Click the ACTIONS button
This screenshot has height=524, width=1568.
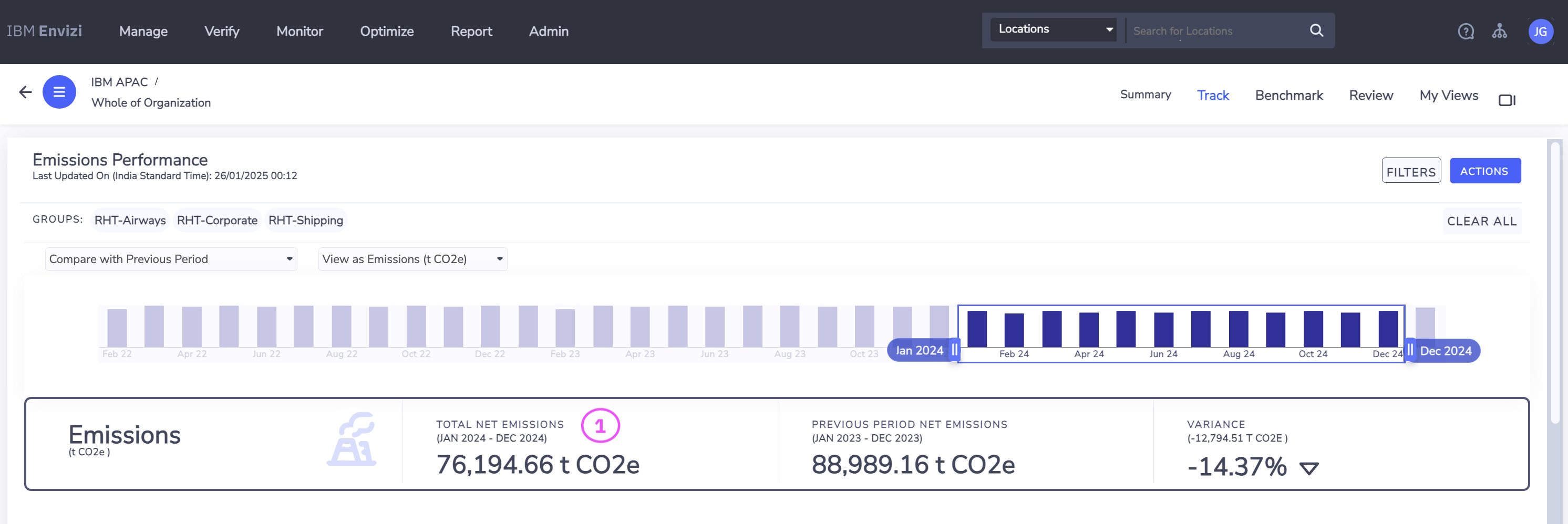click(1484, 171)
